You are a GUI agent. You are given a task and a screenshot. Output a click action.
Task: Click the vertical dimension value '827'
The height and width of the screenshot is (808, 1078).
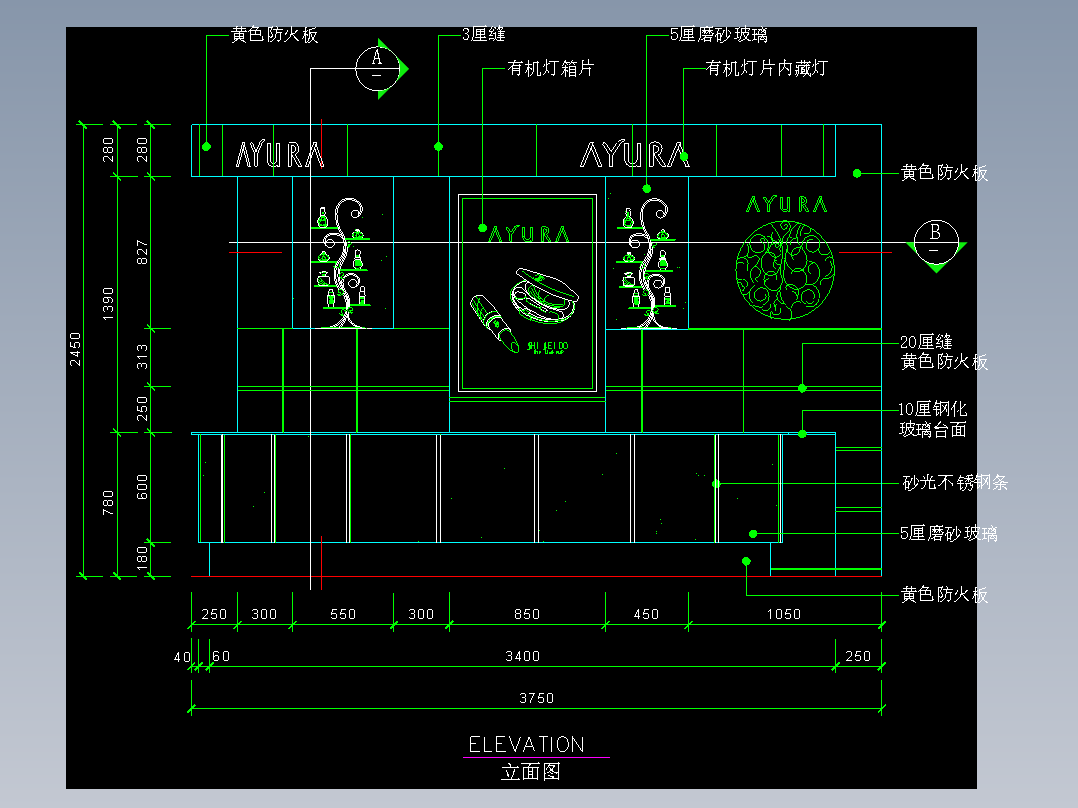tap(142, 252)
